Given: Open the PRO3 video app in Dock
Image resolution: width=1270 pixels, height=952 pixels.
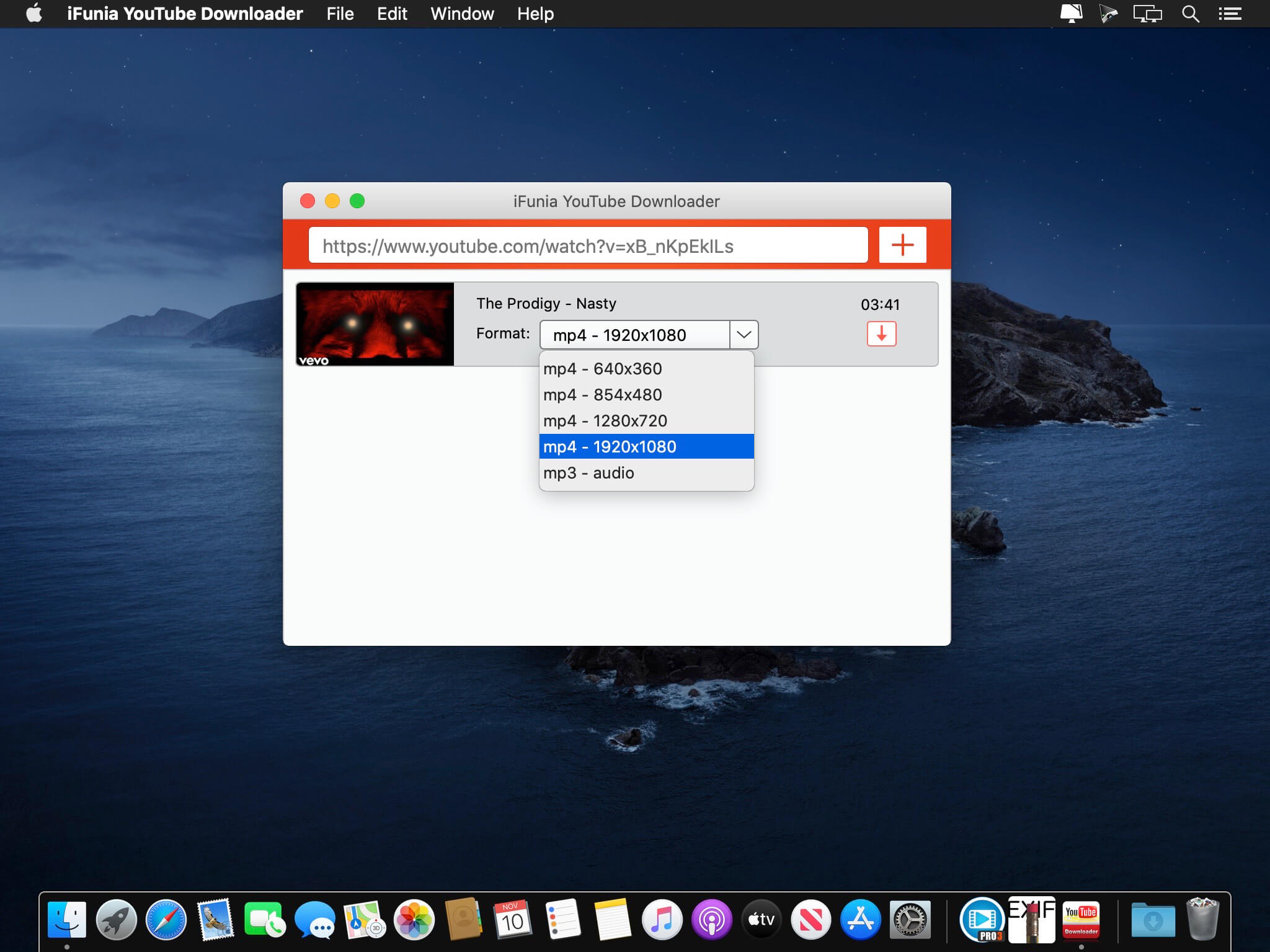Looking at the screenshot, I should point(982,919).
